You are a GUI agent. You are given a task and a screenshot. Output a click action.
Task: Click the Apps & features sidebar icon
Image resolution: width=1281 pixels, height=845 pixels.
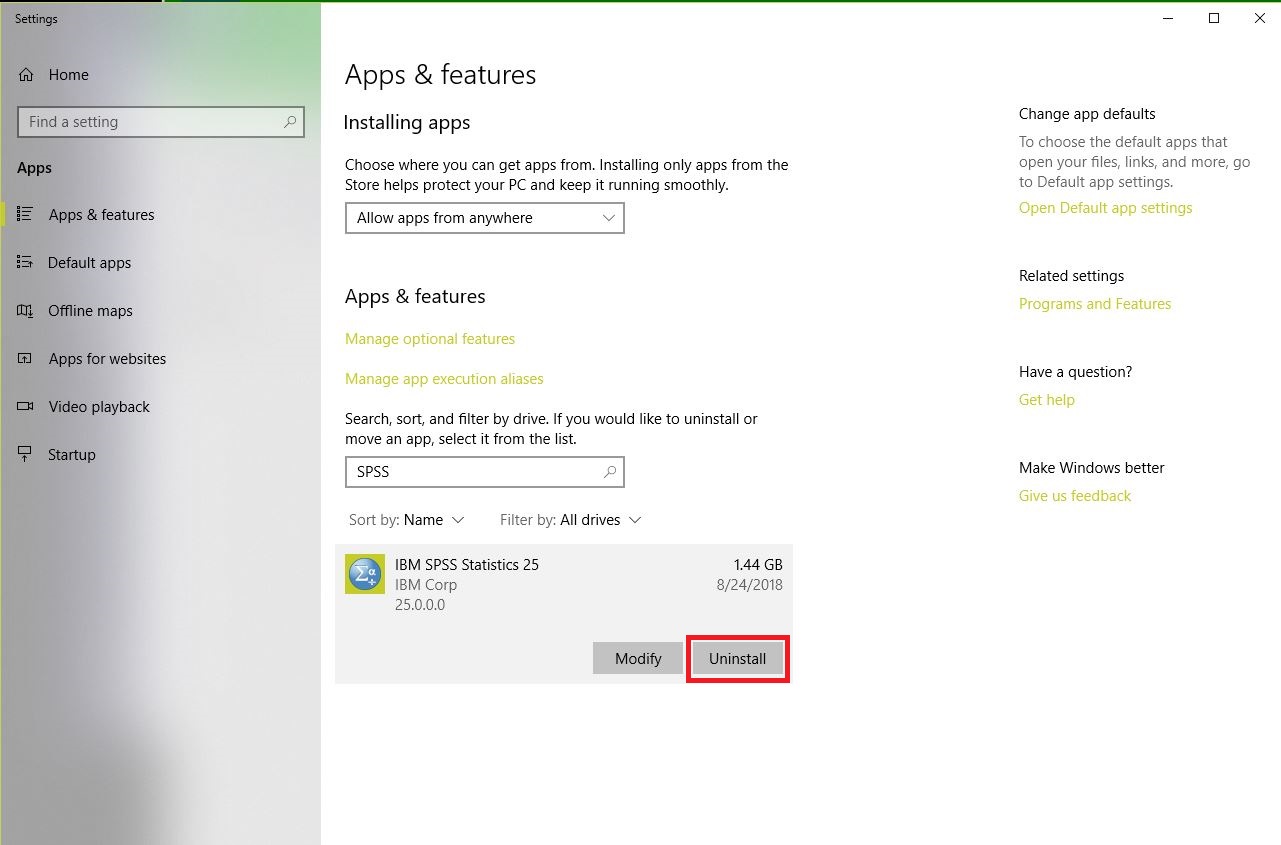[26, 215]
